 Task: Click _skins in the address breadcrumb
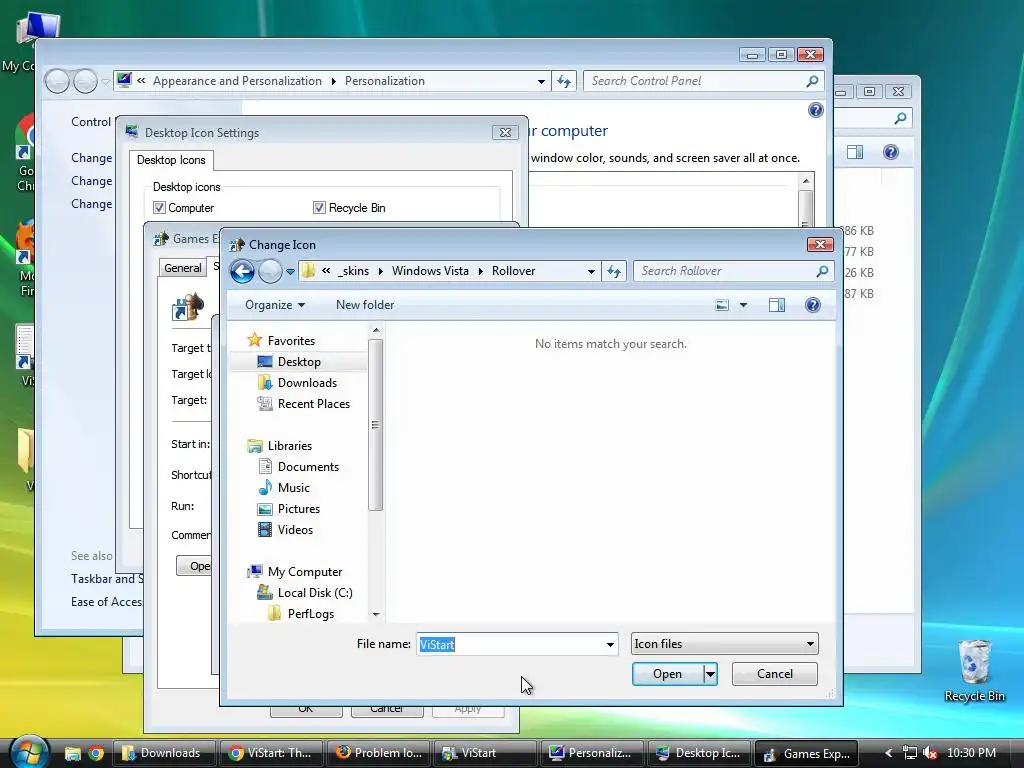tap(353, 271)
